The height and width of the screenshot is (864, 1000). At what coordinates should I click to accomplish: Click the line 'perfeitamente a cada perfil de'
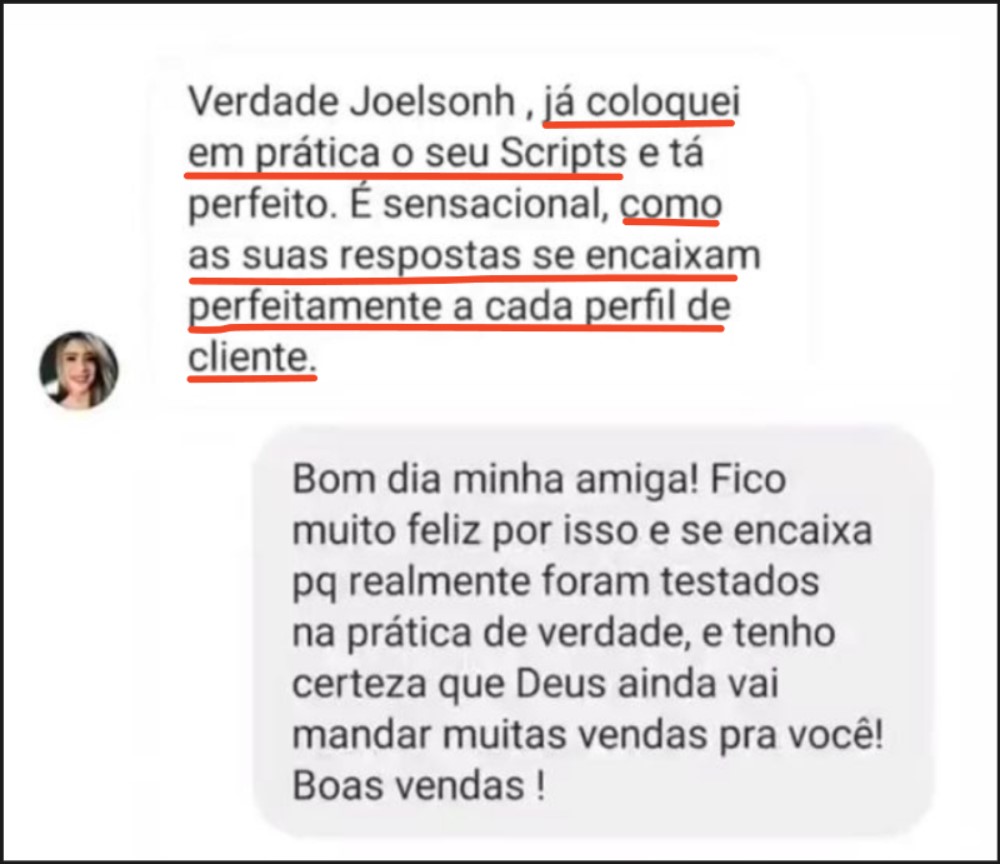click(459, 307)
